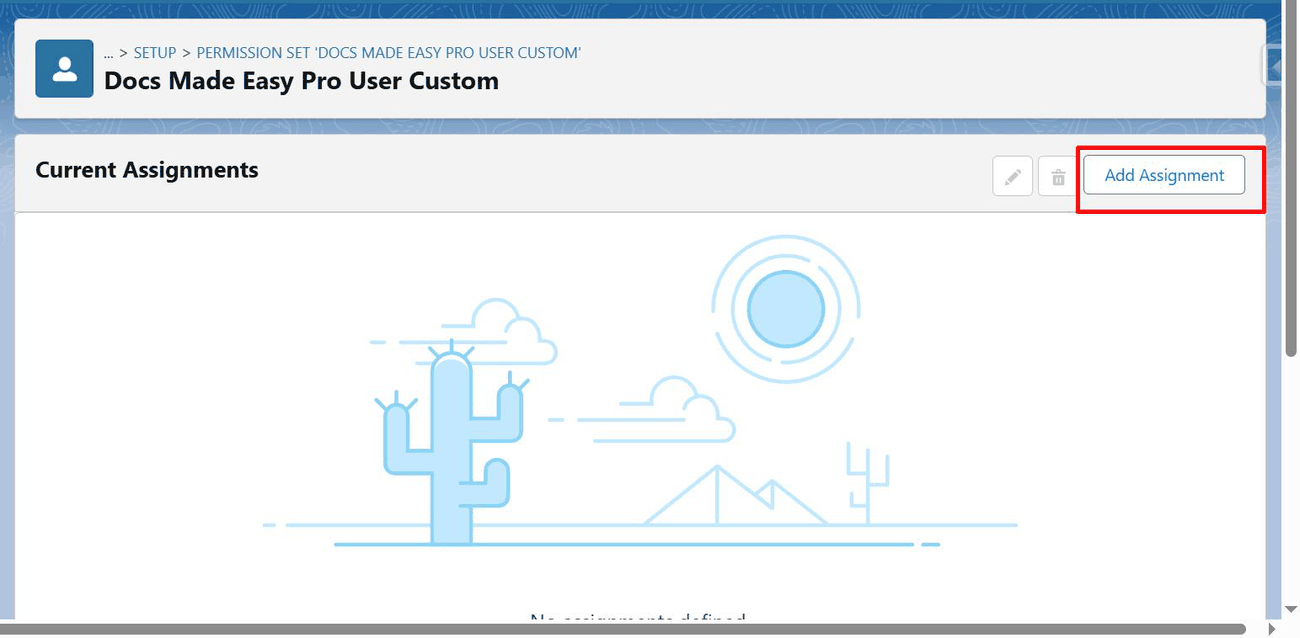Click the horizontal scrollbar at the bottom

(x=623, y=629)
